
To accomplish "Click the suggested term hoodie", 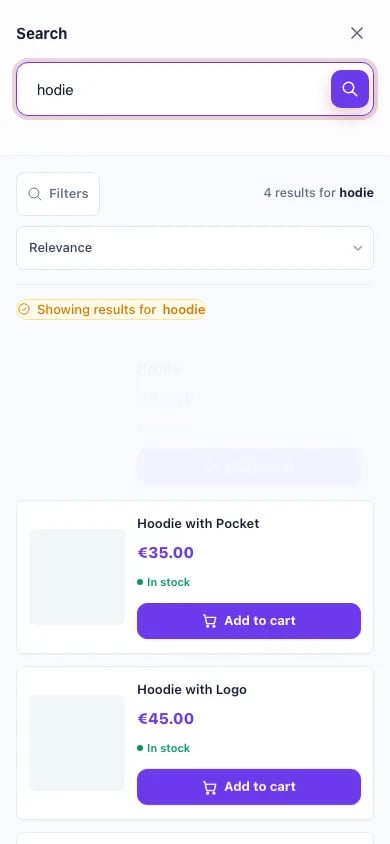I will pos(184,310).
